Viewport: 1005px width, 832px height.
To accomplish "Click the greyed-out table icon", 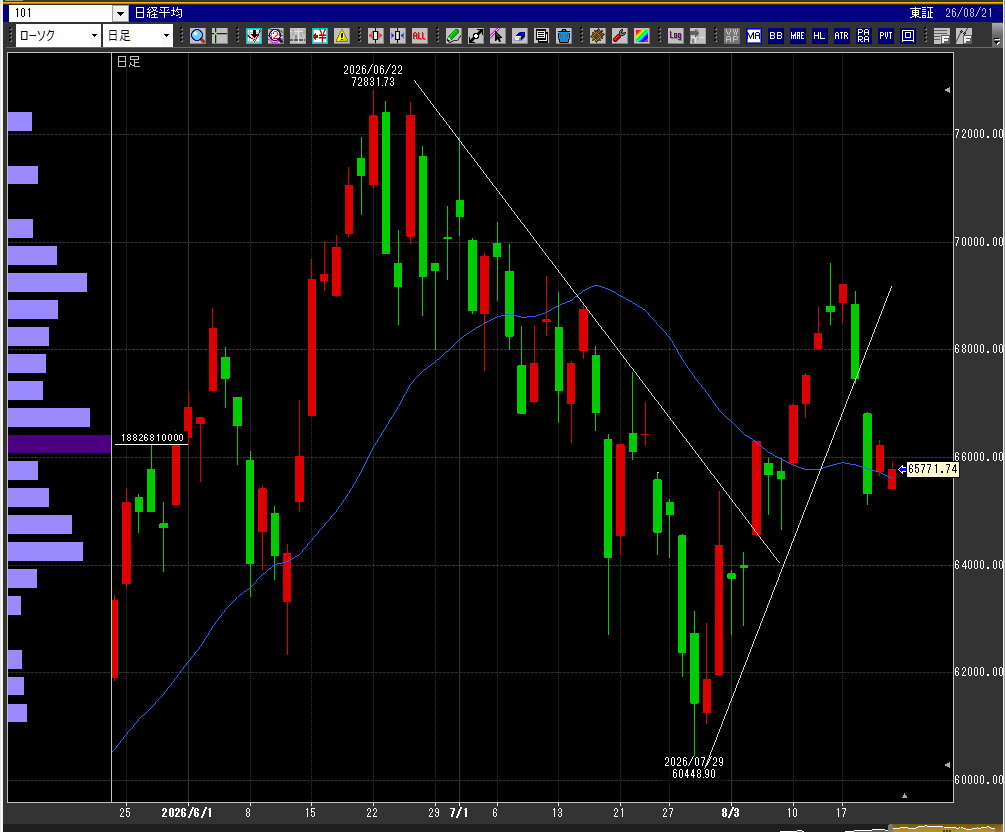I will point(297,36).
